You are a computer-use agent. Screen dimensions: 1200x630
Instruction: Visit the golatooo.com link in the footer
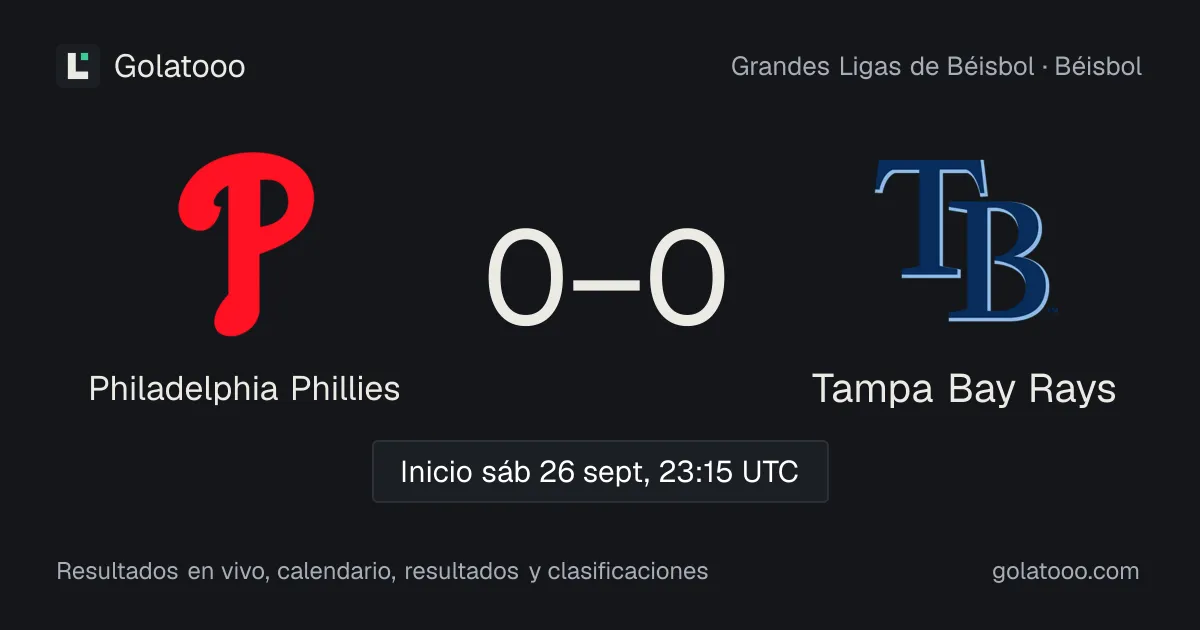coord(1066,571)
